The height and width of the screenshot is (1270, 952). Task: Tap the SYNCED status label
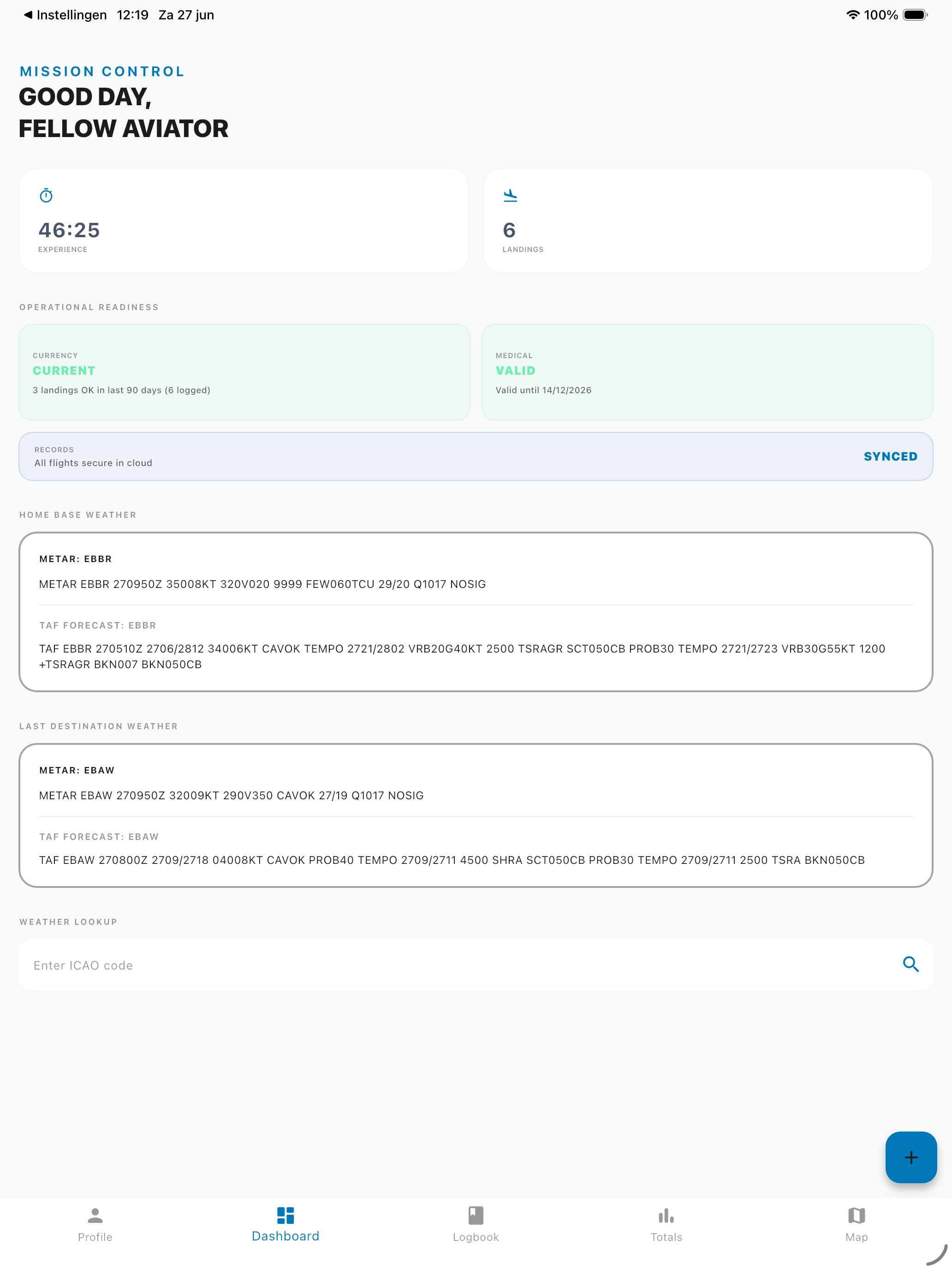tap(891, 456)
